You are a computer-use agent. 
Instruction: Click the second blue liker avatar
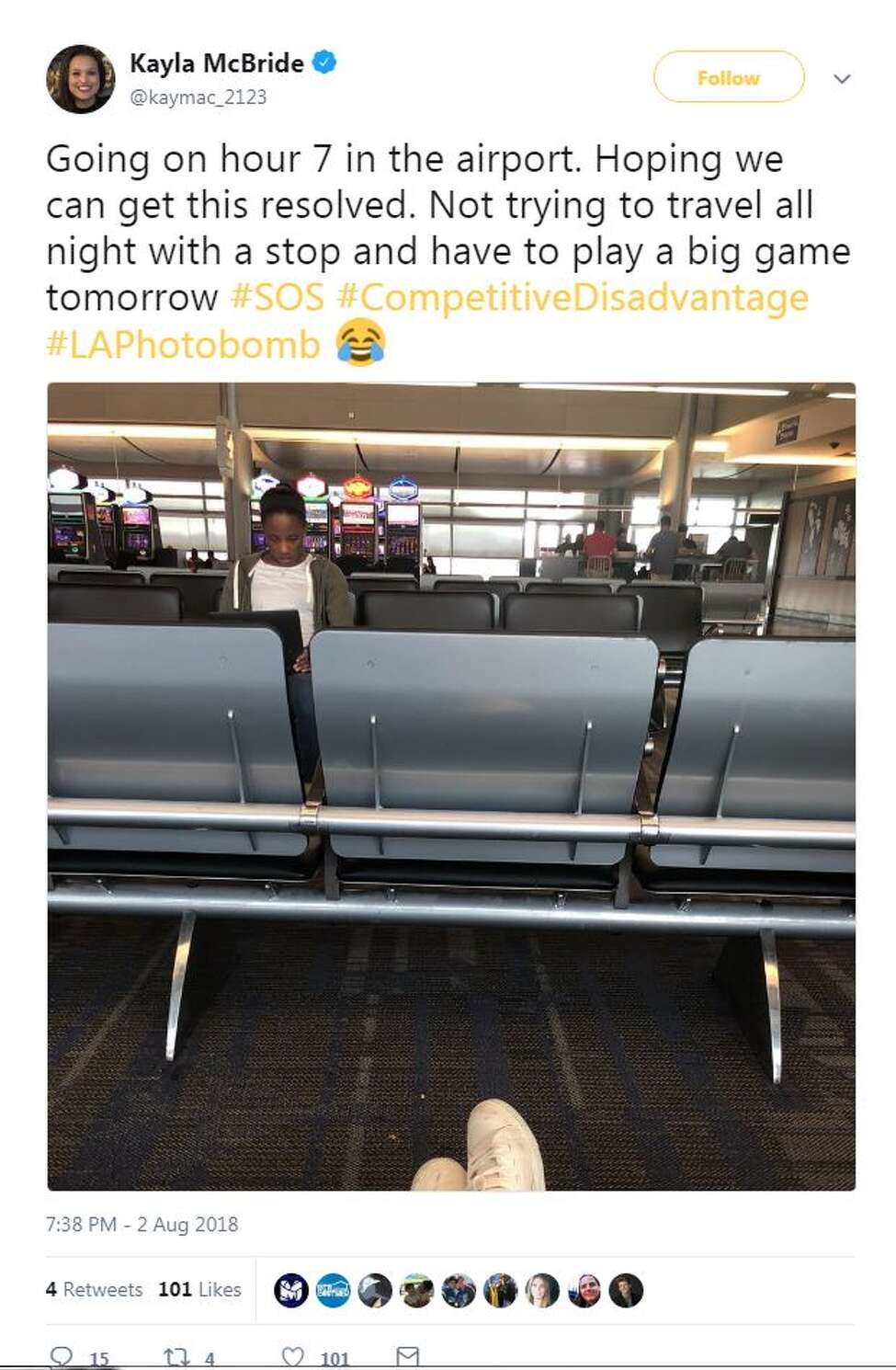click(x=333, y=1291)
